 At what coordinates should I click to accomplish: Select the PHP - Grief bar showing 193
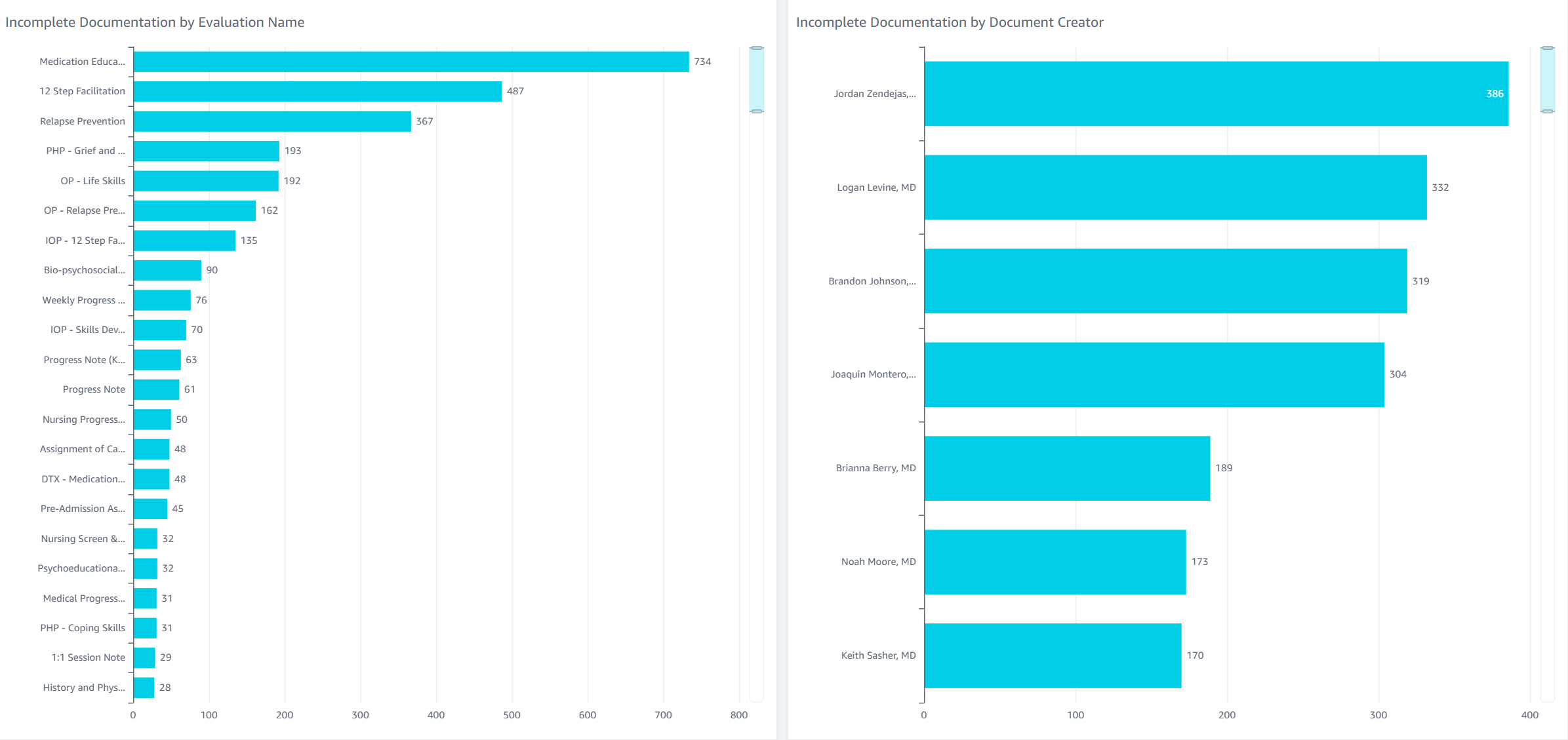coord(206,151)
